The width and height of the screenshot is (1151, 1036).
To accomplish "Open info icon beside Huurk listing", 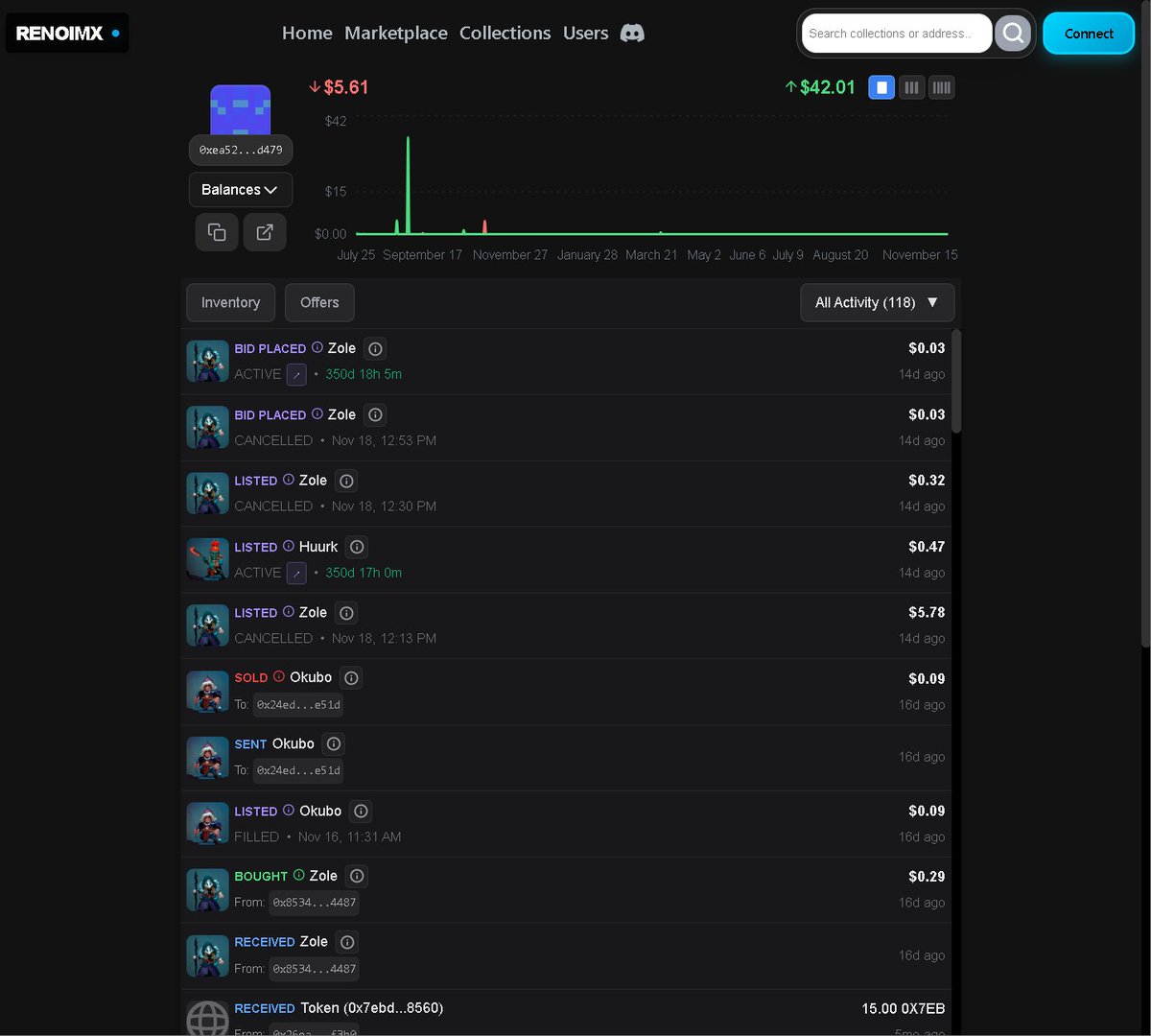I will 357,547.
